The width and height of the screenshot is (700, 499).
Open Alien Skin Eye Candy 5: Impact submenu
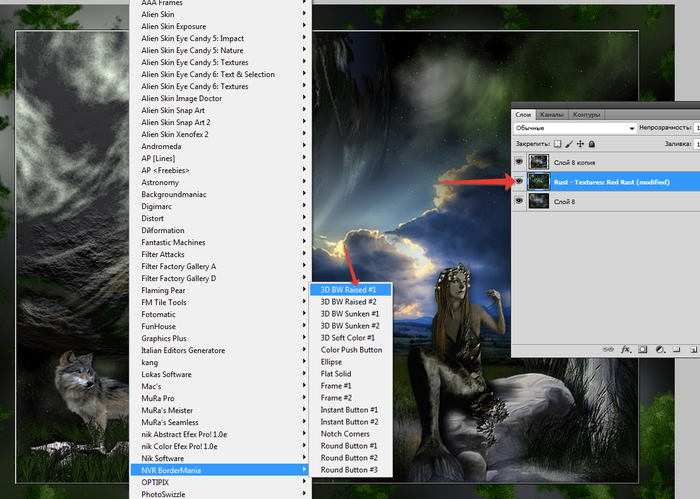pos(220,38)
